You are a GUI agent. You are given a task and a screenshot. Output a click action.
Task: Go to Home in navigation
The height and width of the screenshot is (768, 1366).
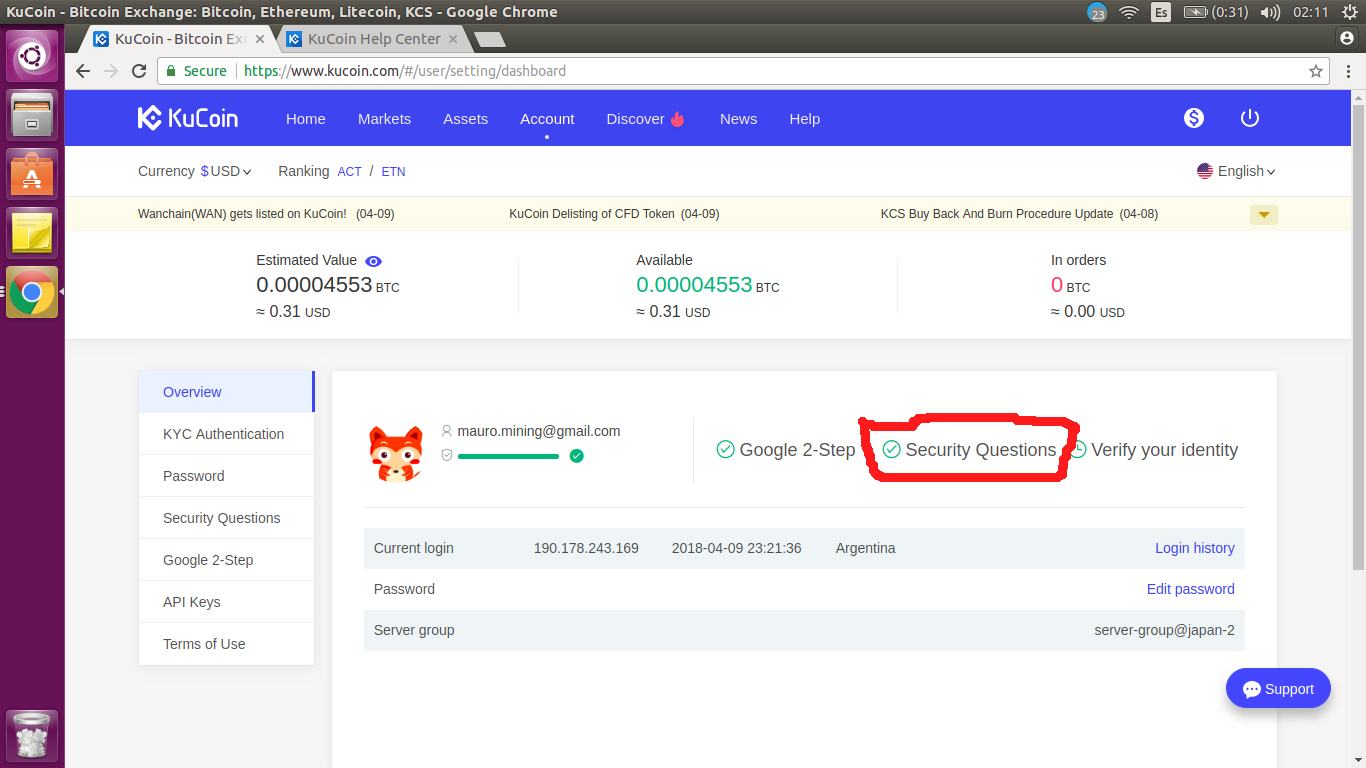(306, 118)
